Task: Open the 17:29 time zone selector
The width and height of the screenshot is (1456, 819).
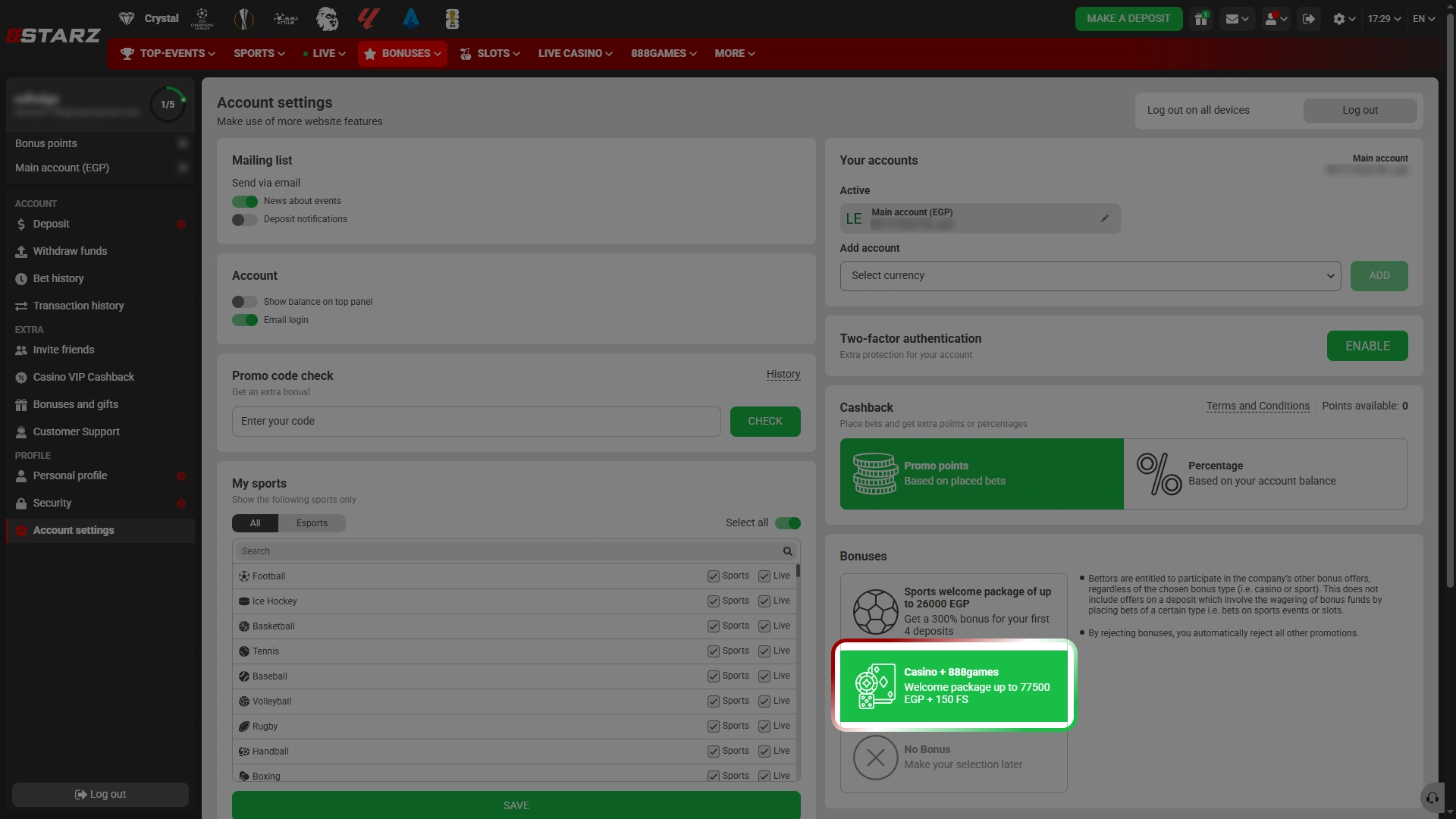Action: (1384, 19)
